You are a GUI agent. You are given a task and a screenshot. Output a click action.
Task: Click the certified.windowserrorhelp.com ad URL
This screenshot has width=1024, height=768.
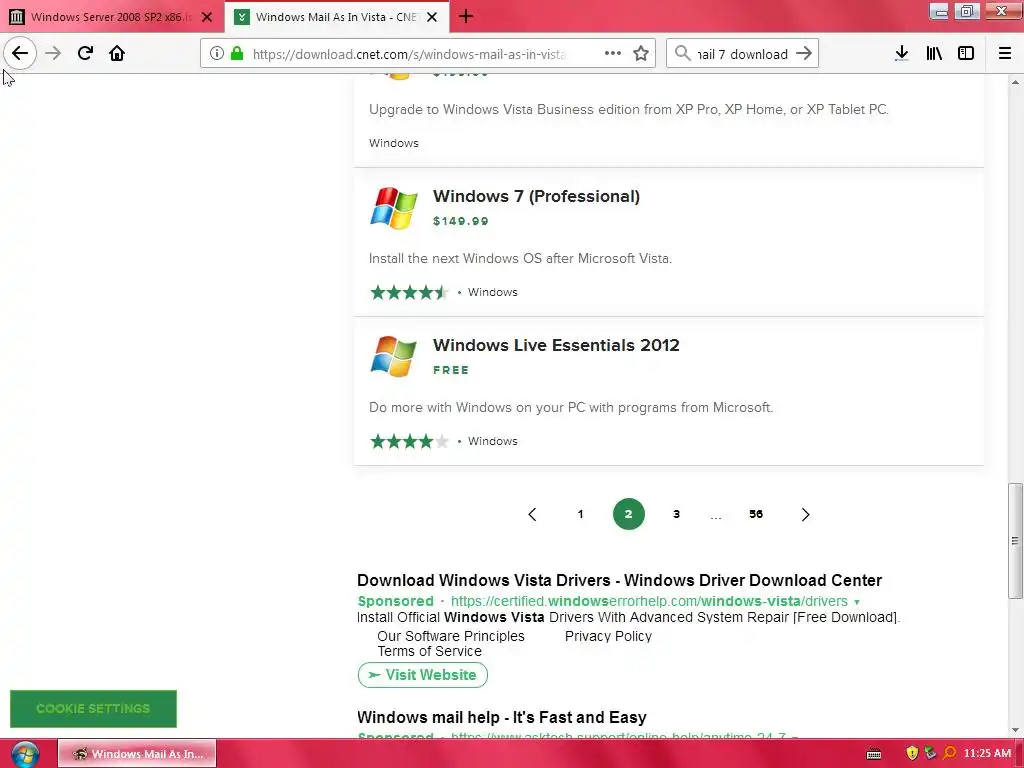coord(649,601)
